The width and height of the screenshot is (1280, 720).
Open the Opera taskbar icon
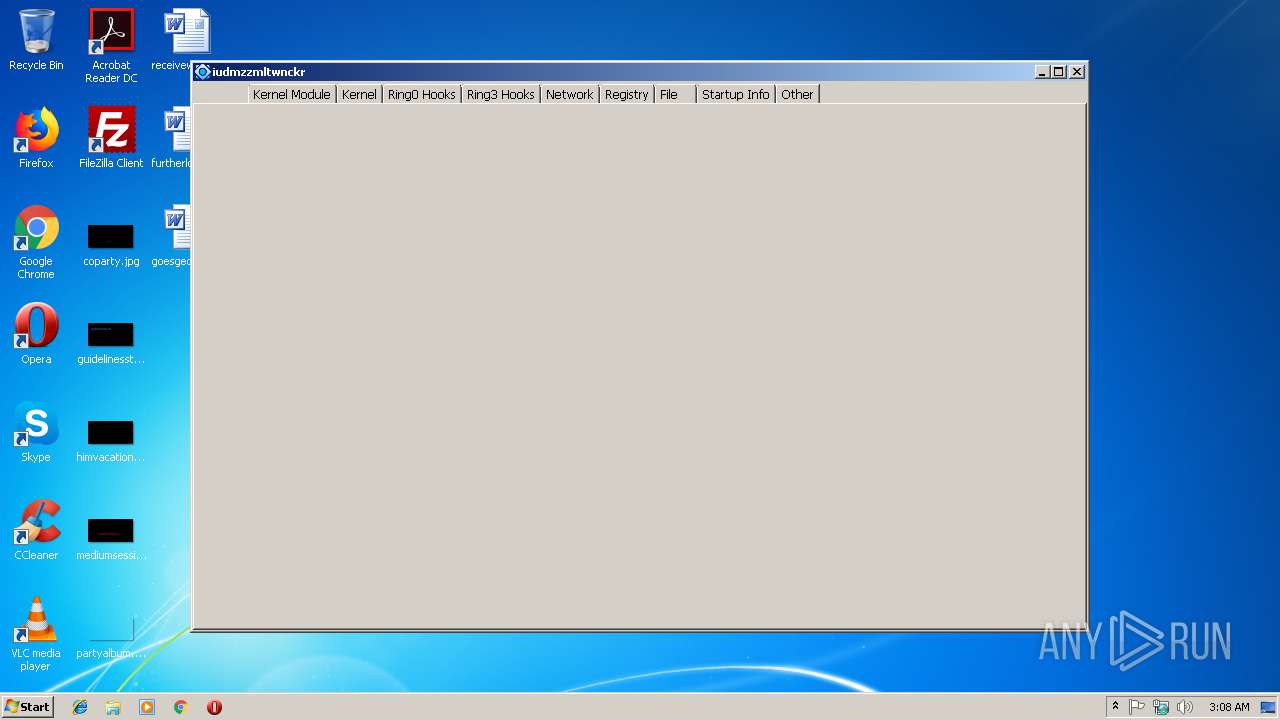coord(214,707)
